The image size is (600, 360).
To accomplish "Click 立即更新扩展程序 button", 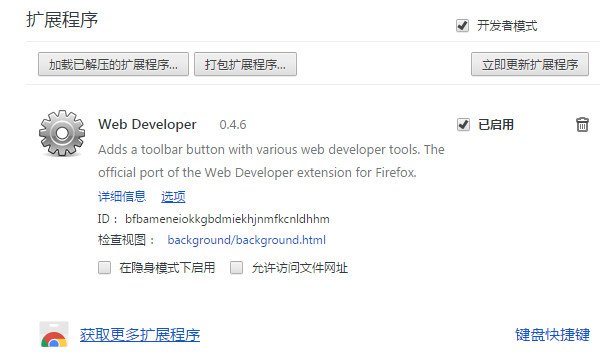I will click(530, 64).
